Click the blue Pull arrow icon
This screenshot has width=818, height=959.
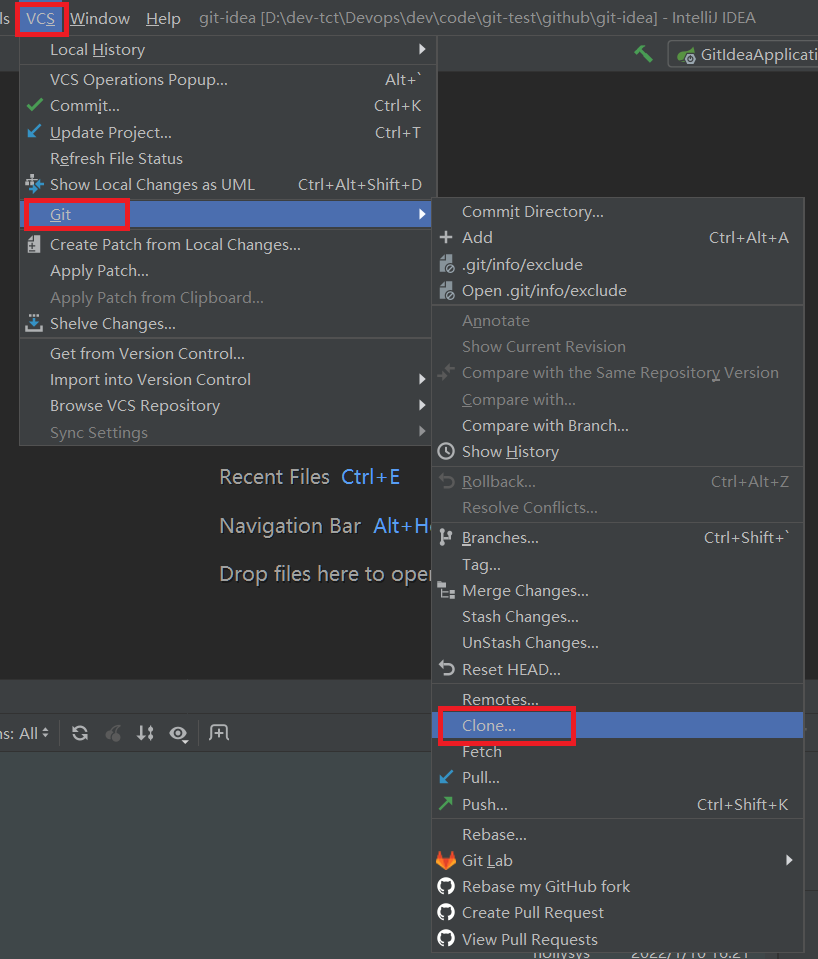tap(446, 777)
